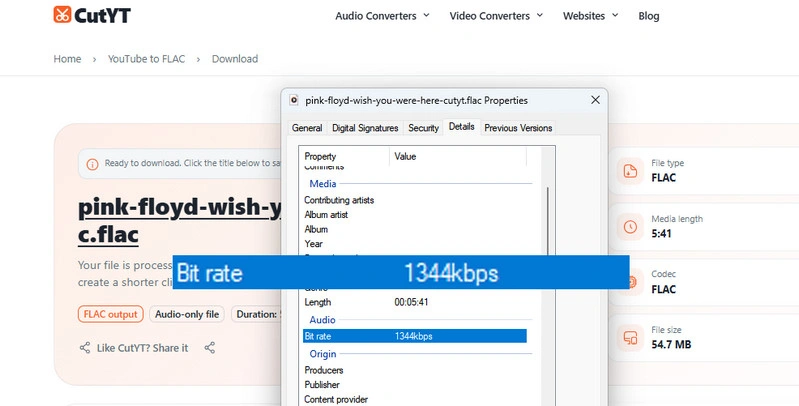Open the Blog page link
The height and width of the screenshot is (406, 799).
pyautogui.click(x=649, y=16)
